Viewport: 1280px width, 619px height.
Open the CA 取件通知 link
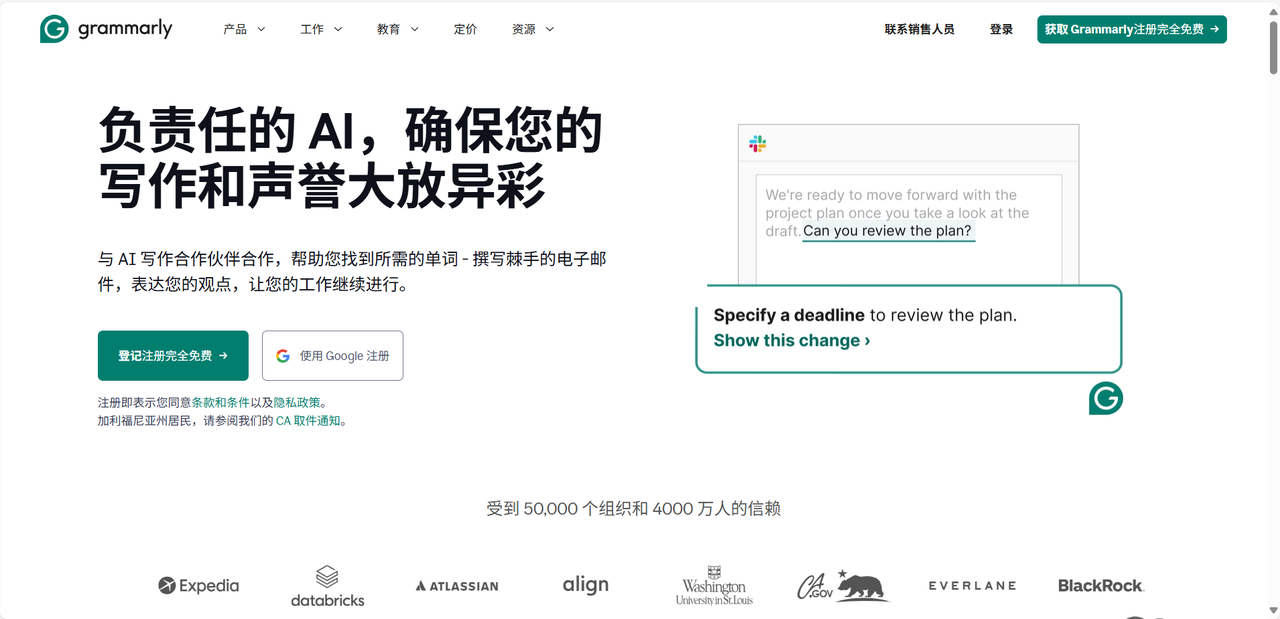point(310,421)
